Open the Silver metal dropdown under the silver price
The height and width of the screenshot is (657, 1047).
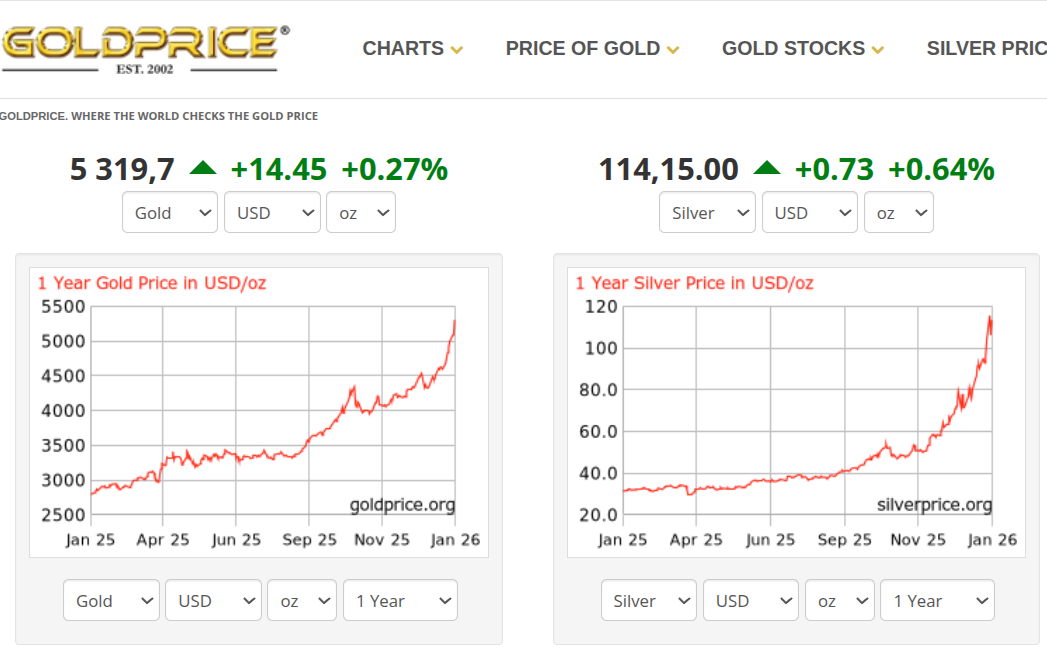(x=707, y=212)
